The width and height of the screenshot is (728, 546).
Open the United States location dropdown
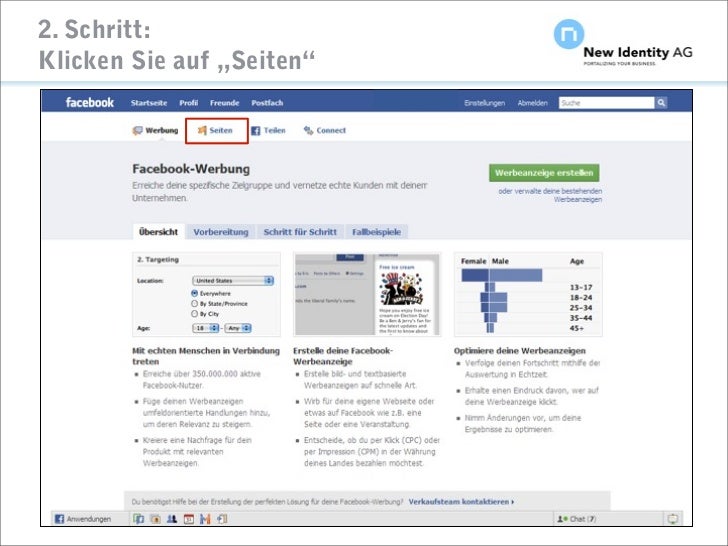[233, 281]
